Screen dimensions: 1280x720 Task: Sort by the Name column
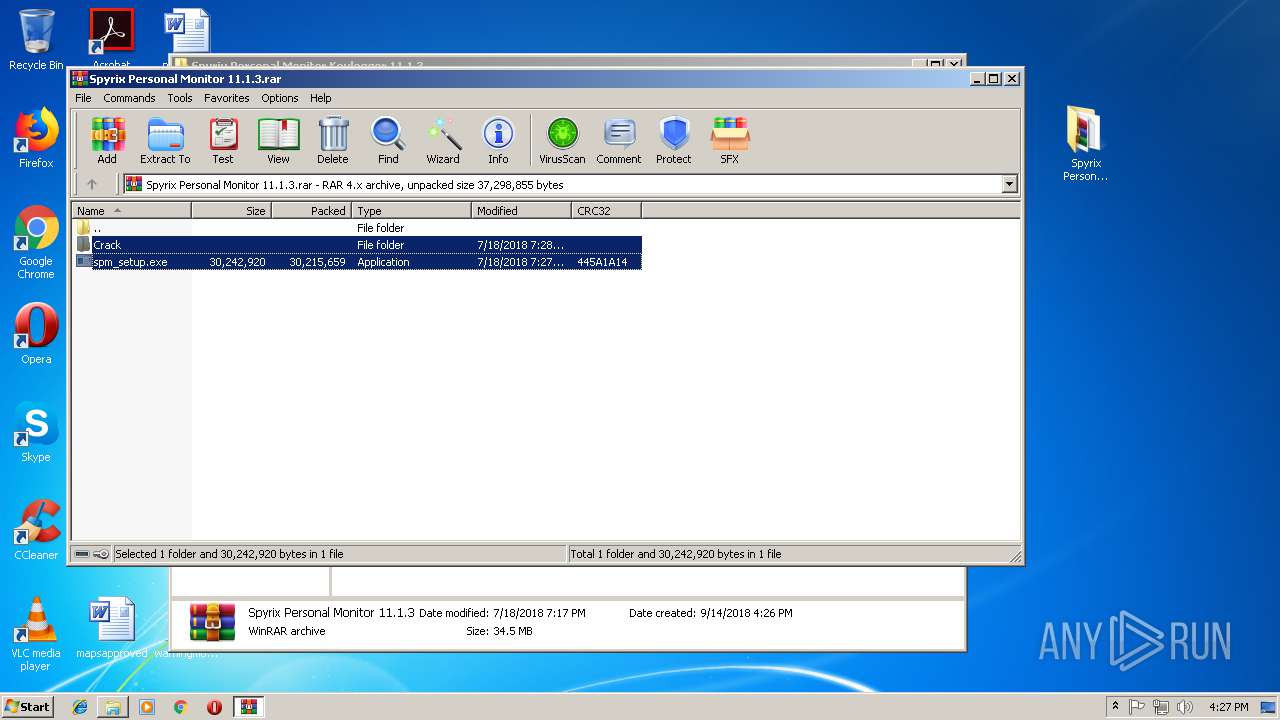pyautogui.click(x=131, y=210)
